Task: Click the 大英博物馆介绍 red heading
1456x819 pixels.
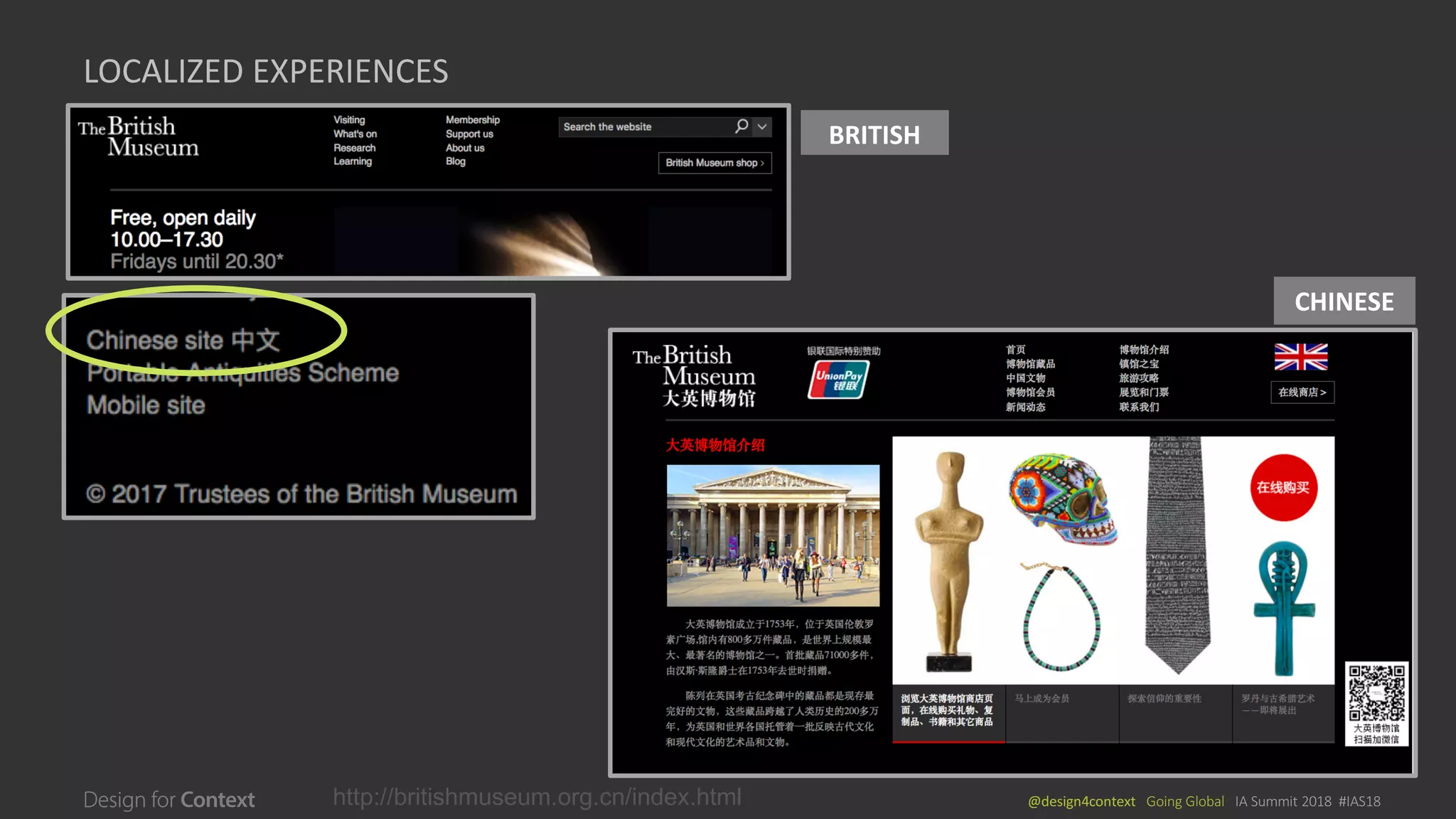Action: (715, 445)
